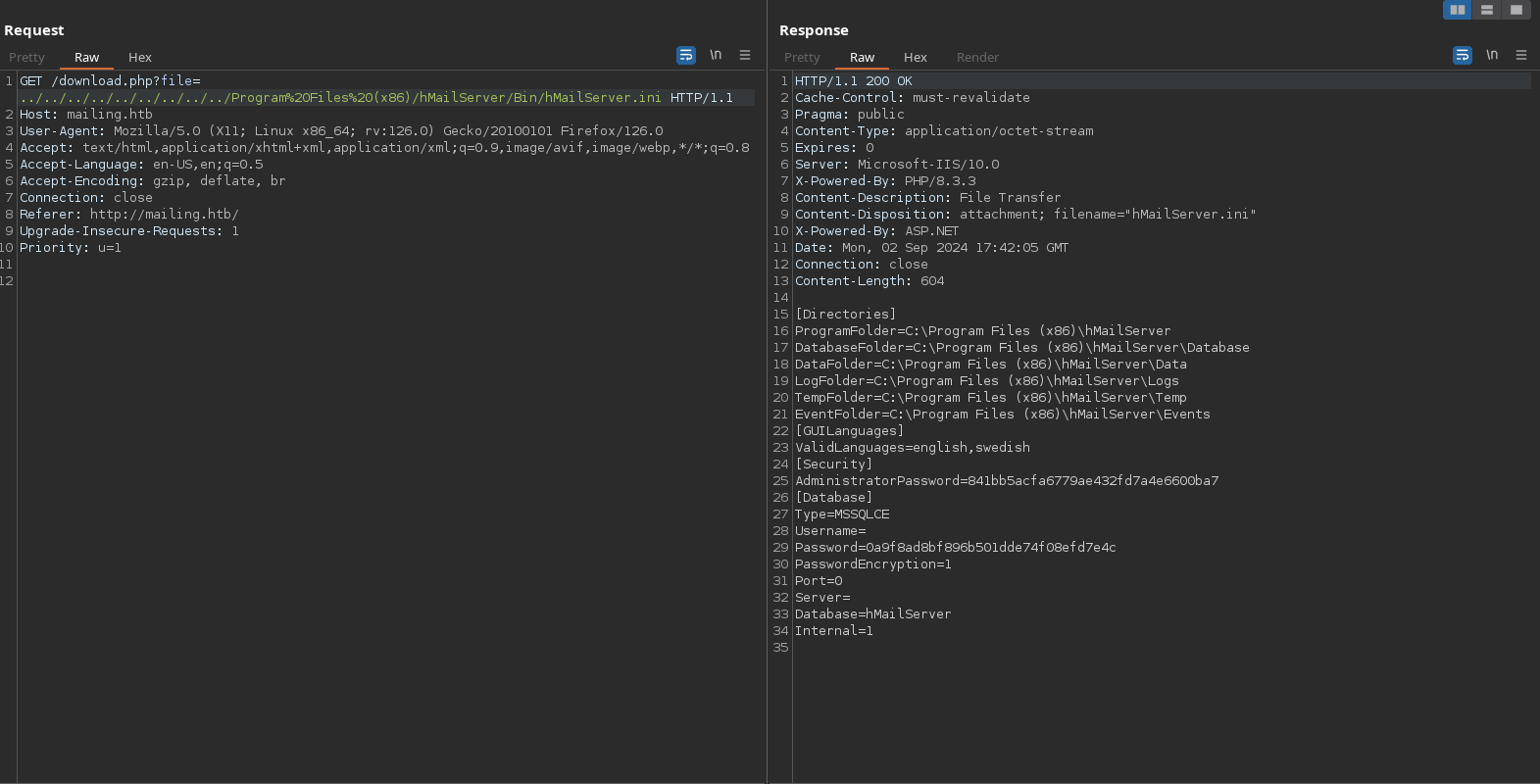Click the '[Security]' section heading

point(834,465)
